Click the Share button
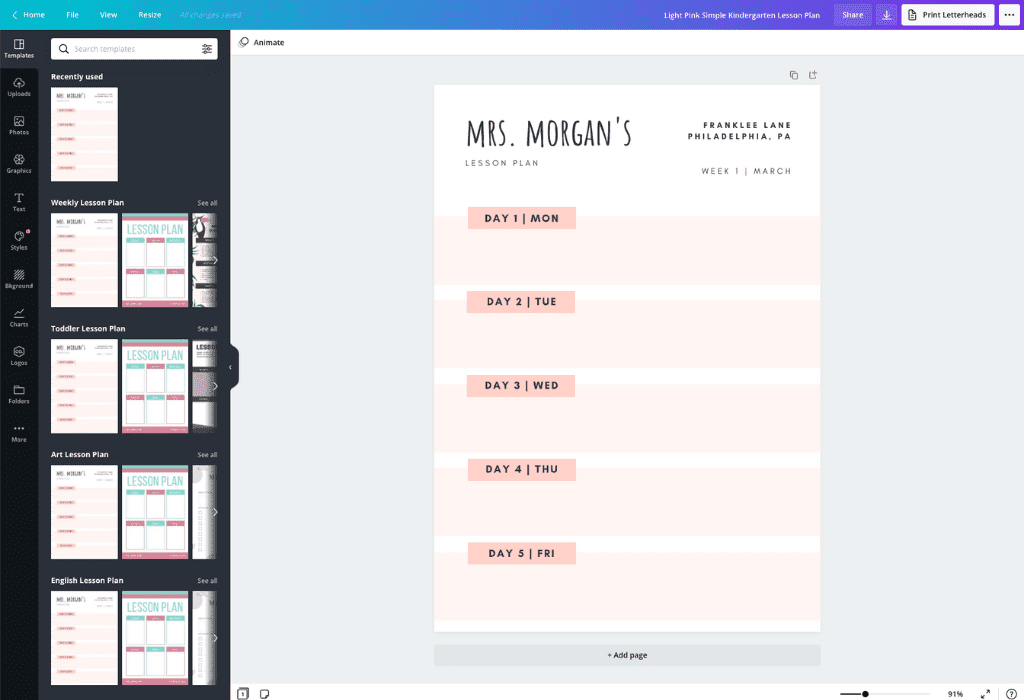The image size is (1024, 700). [852, 14]
